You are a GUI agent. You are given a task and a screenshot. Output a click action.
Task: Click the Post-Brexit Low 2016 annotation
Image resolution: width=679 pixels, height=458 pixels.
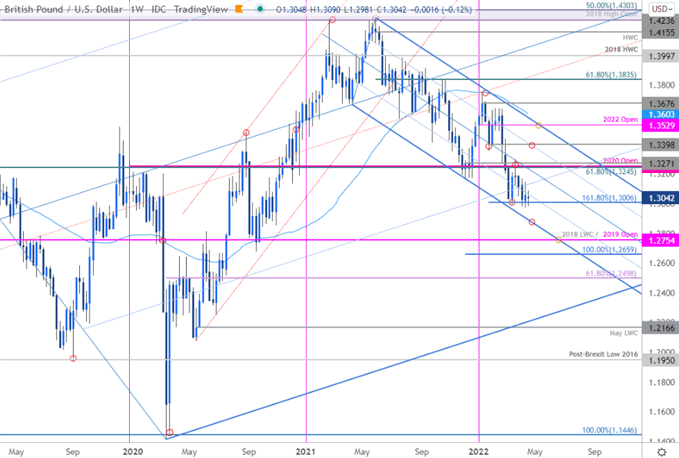pos(603,354)
